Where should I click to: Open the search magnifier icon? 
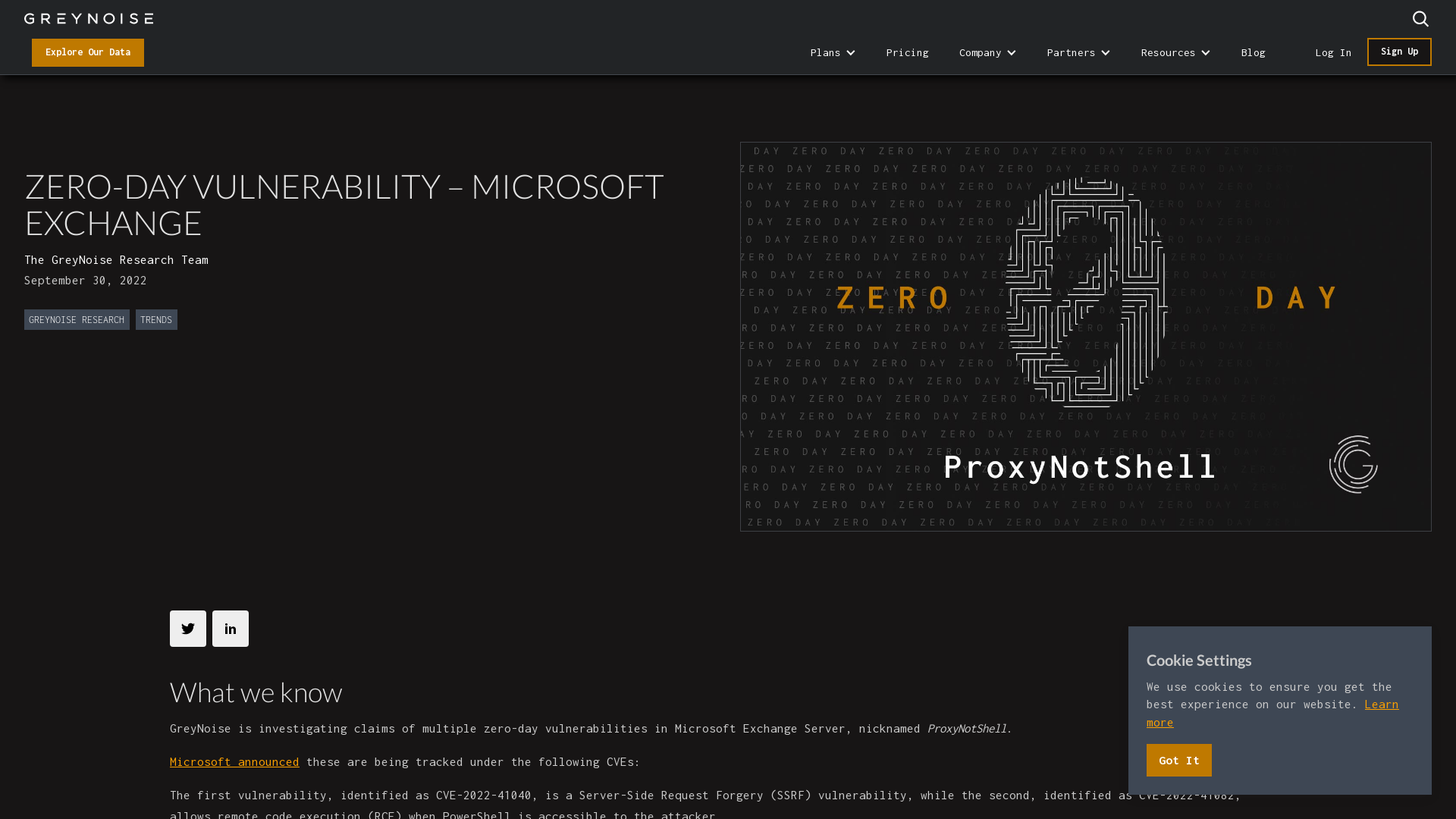click(1420, 19)
